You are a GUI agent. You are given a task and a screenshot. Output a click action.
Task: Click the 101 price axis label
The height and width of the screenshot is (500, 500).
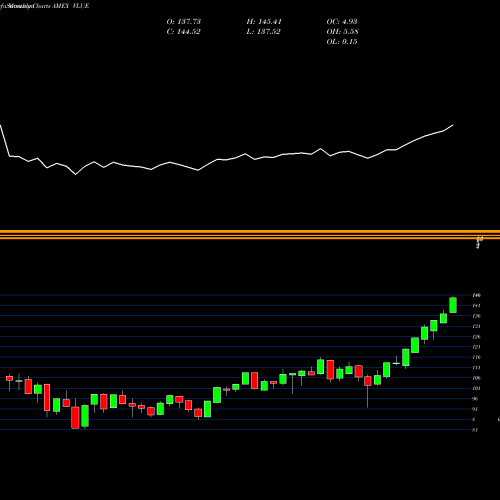click(476, 388)
